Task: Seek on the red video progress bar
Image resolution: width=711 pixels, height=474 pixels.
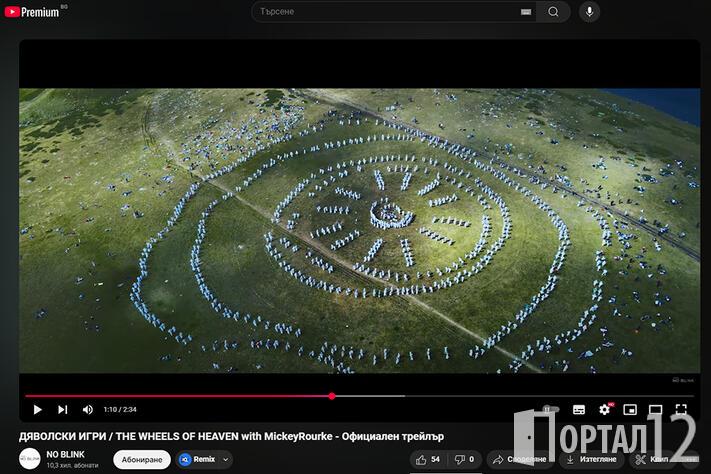Action: click(x=359, y=396)
